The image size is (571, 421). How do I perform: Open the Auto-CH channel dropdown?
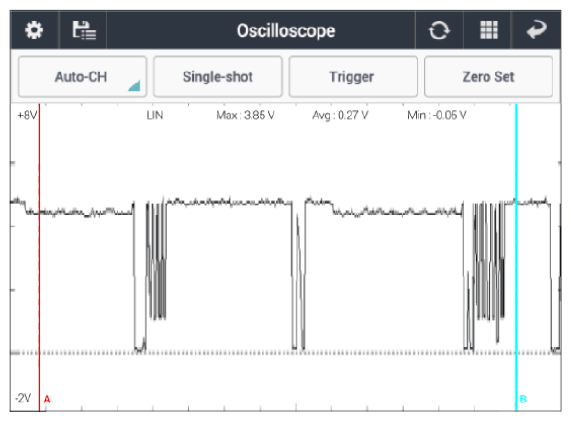tap(82, 76)
